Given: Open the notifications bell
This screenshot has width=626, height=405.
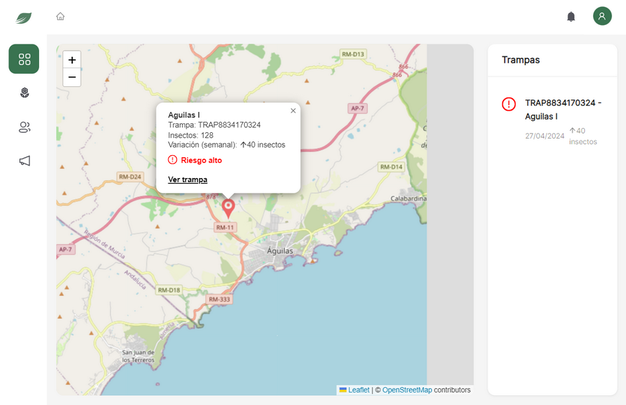Looking at the screenshot, I should [x=571, y=16].
